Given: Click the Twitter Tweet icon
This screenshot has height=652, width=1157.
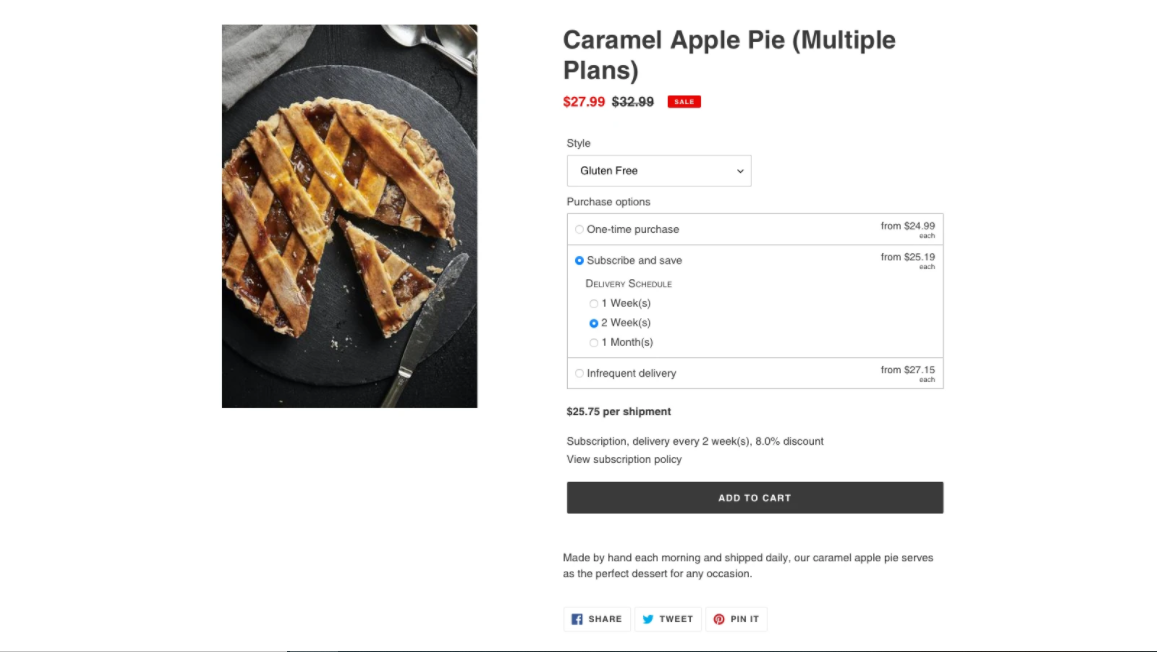Looking at the screenshot, I should [x=648, y=619].
